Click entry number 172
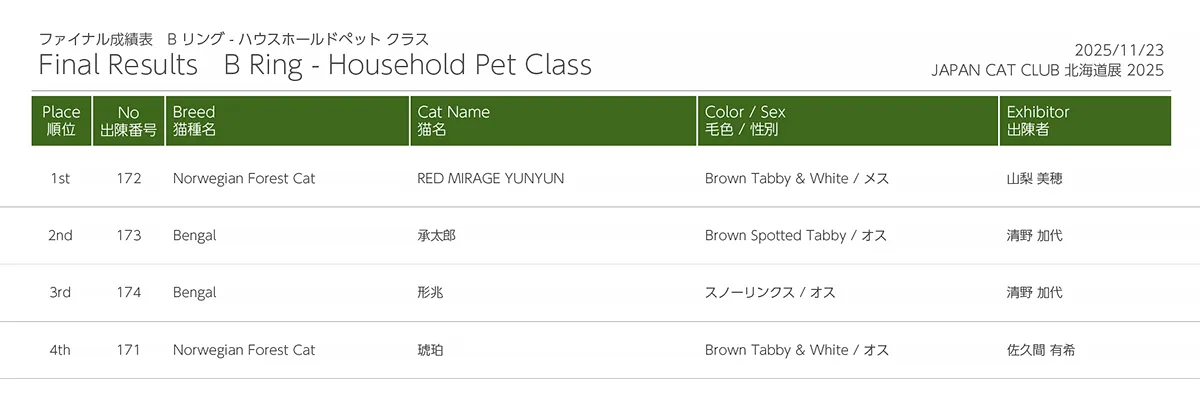1200x410 pixels. point(128,179)
